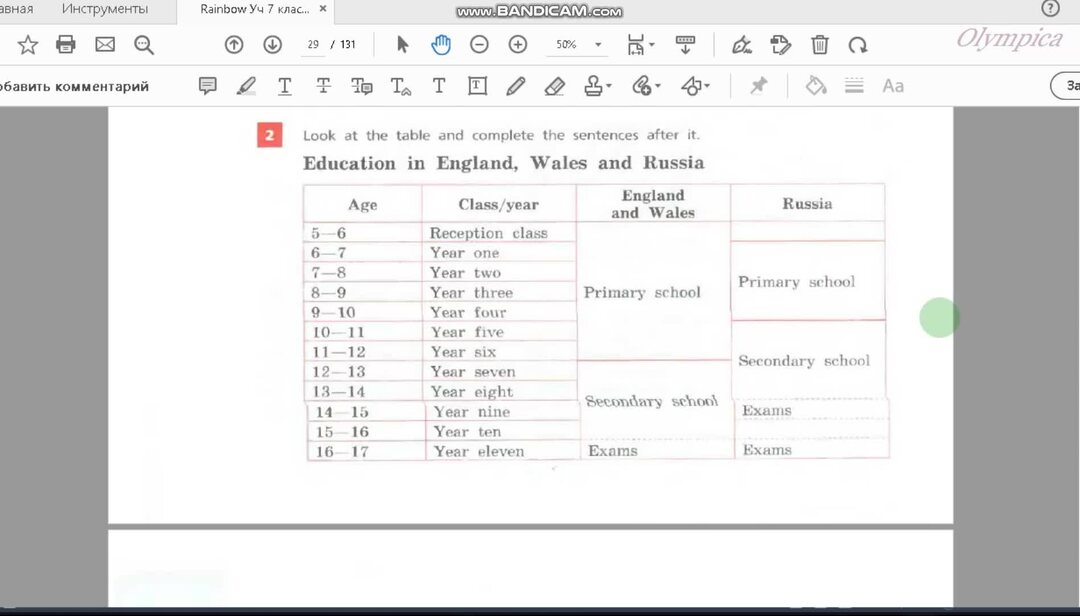The width and height of the screenshot is (1080, 616).
Task: Print the document with the printer icon
Action: point(65,45)
